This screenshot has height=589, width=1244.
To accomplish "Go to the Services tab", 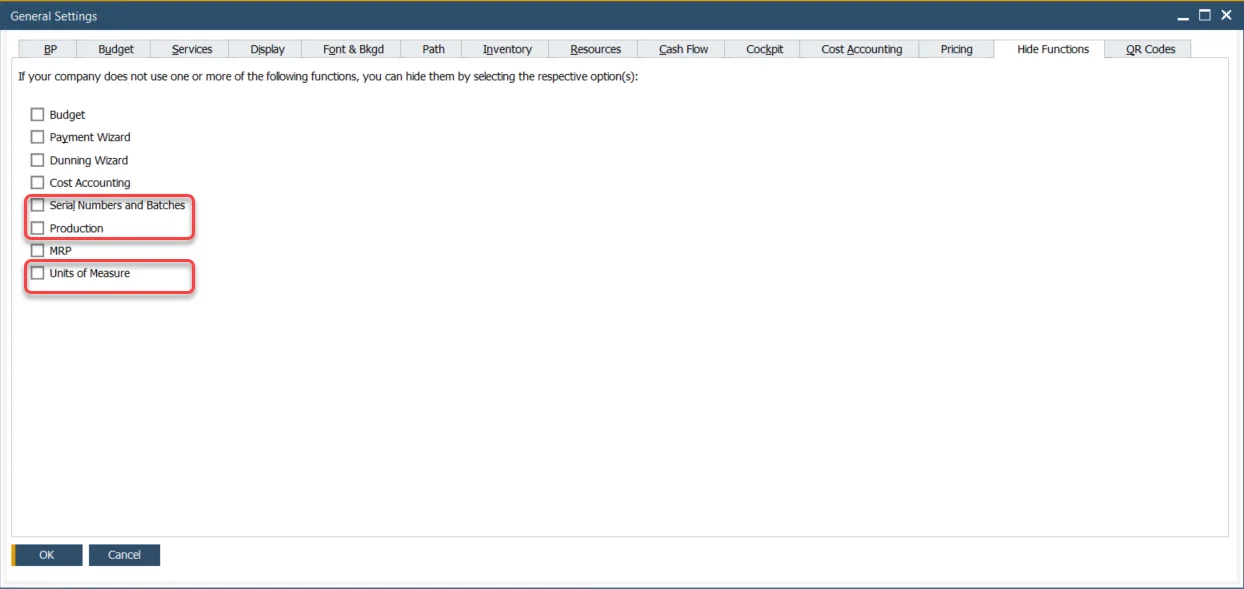I will pos(190,48).
